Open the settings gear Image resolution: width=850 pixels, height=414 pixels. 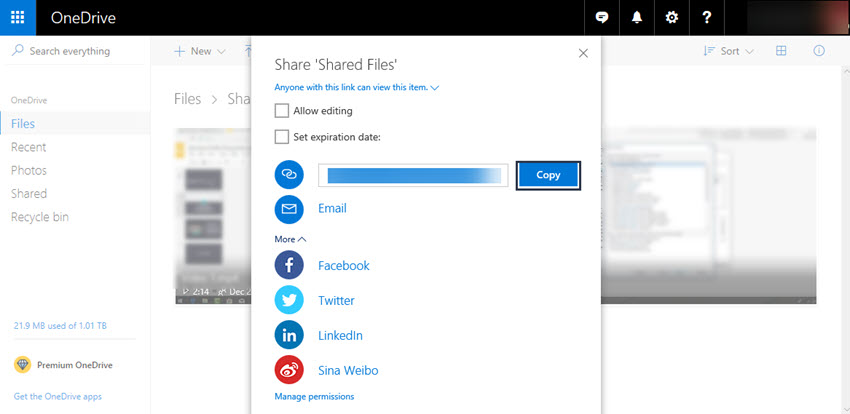[672, 17]
